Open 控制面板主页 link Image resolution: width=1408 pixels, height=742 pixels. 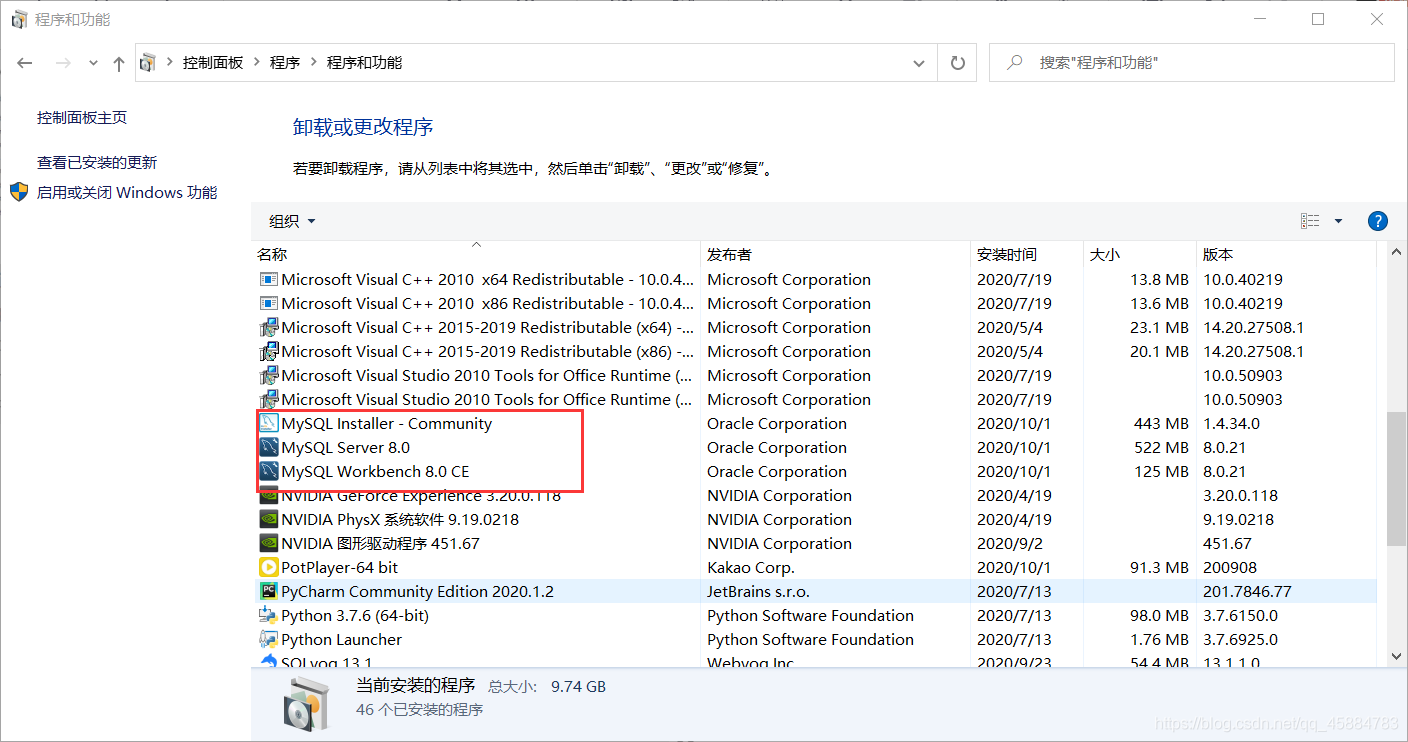(x=82, y=118)
